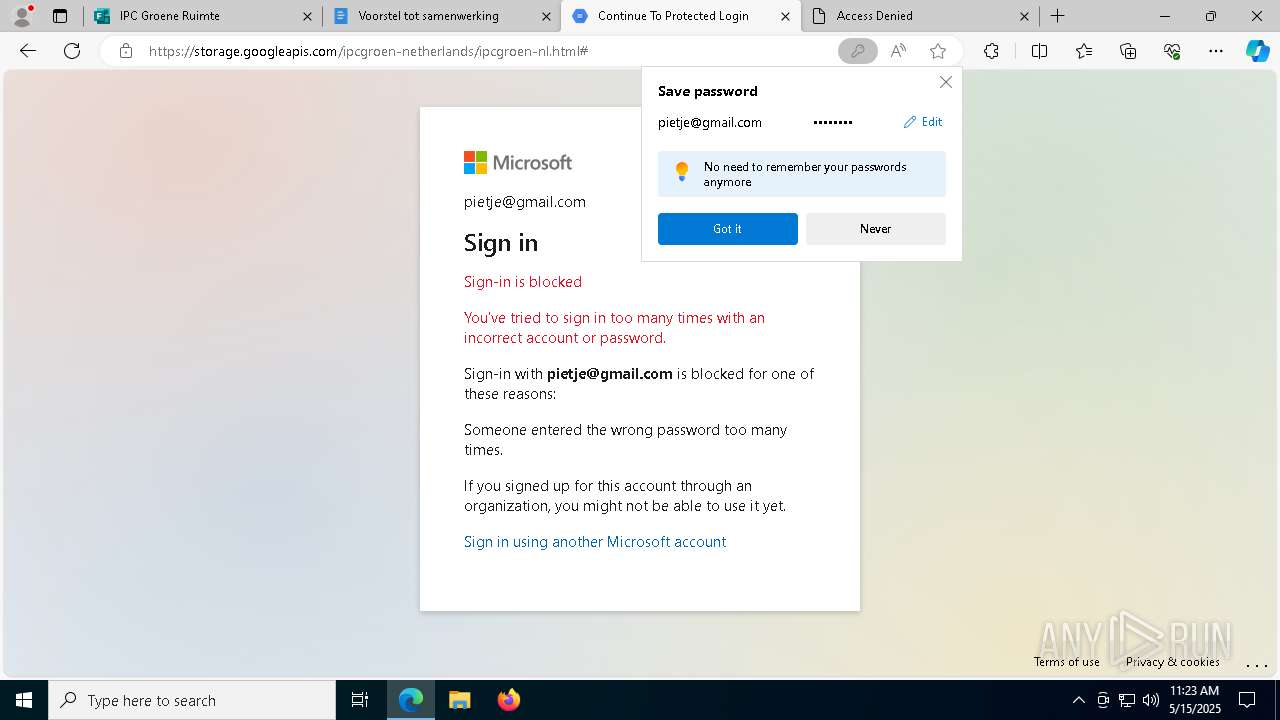This screenshot has height=720, width=1280.
Task: Follow Sign in using another Microsoft account
Action: [x=595, y=542]
